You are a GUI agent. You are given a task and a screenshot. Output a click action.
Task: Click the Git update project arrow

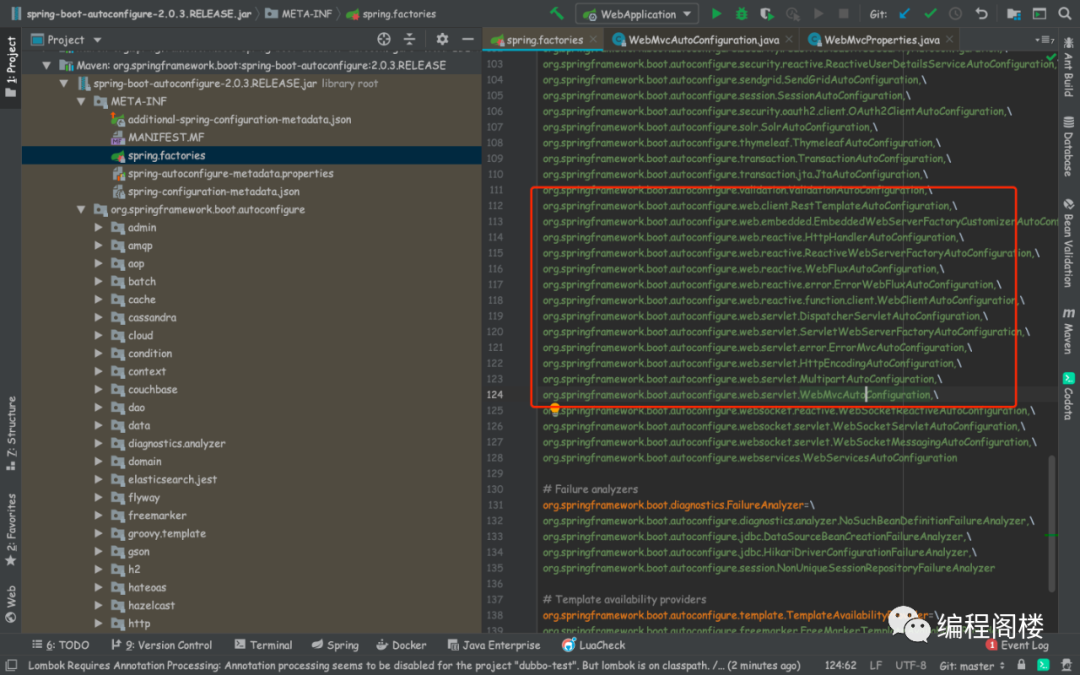(905, 14)
